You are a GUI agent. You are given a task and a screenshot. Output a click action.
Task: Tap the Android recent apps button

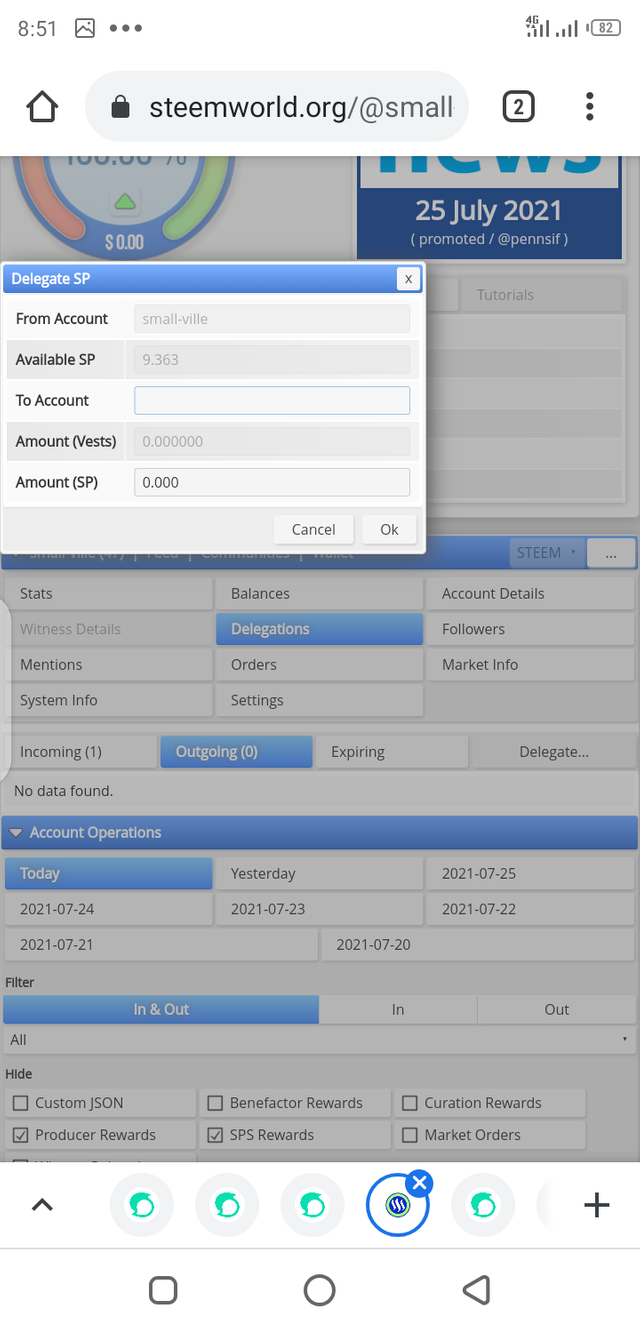click(163, 1290)
